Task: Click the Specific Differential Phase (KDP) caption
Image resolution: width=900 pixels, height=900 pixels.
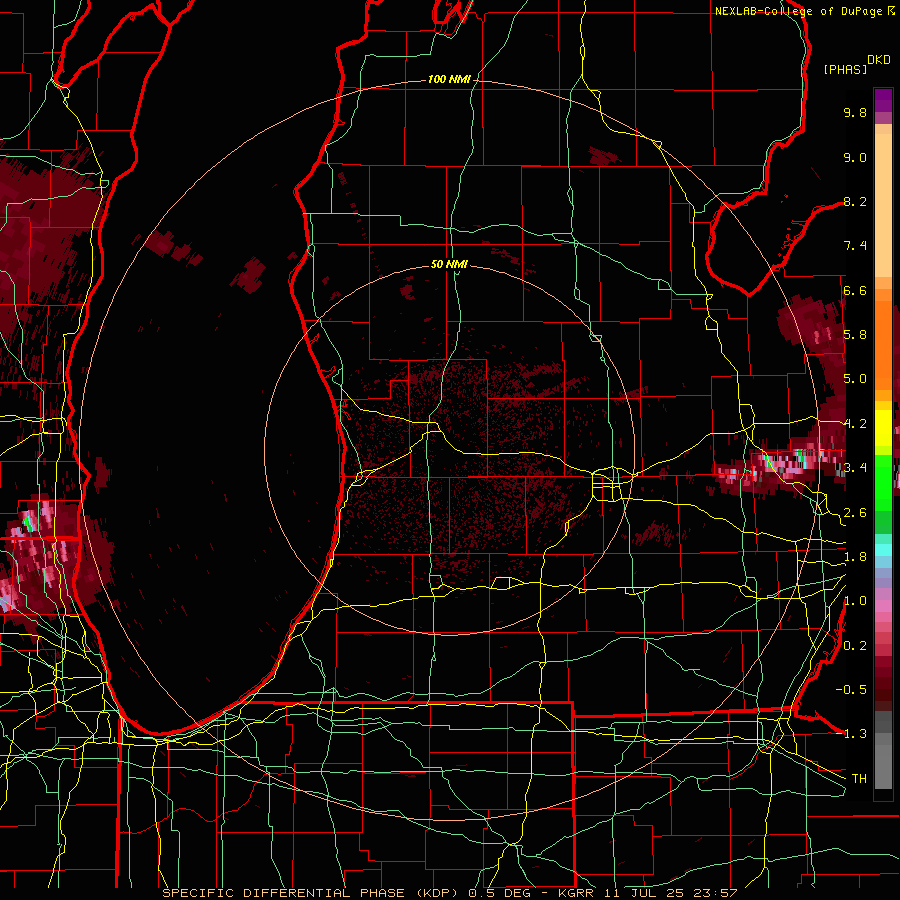Action: (x=313, y=893)
